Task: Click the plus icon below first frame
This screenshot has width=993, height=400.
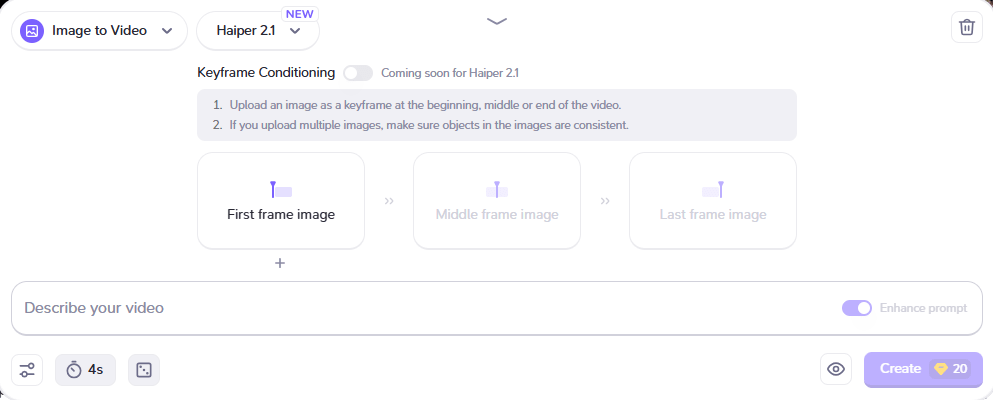Action: point(280,263)
